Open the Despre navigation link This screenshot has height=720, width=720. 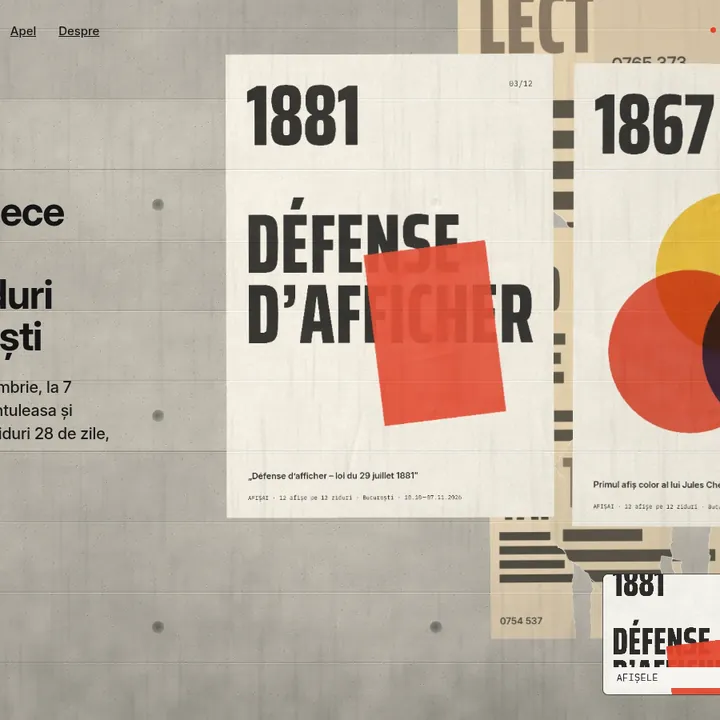point(79,31)
